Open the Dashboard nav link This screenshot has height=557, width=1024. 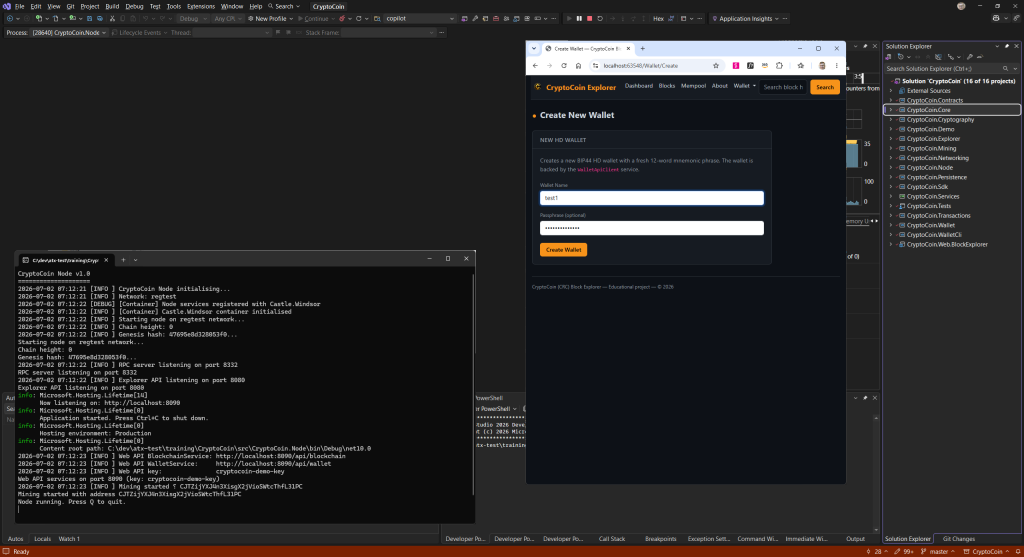639,86
